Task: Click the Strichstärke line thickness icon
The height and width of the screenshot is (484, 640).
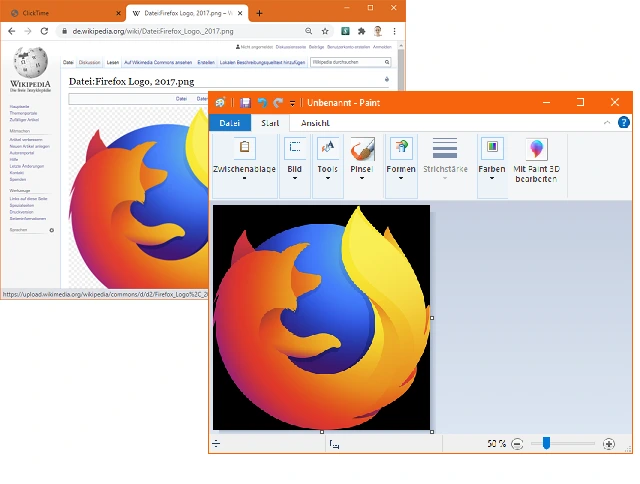Action: coord(445,148)
